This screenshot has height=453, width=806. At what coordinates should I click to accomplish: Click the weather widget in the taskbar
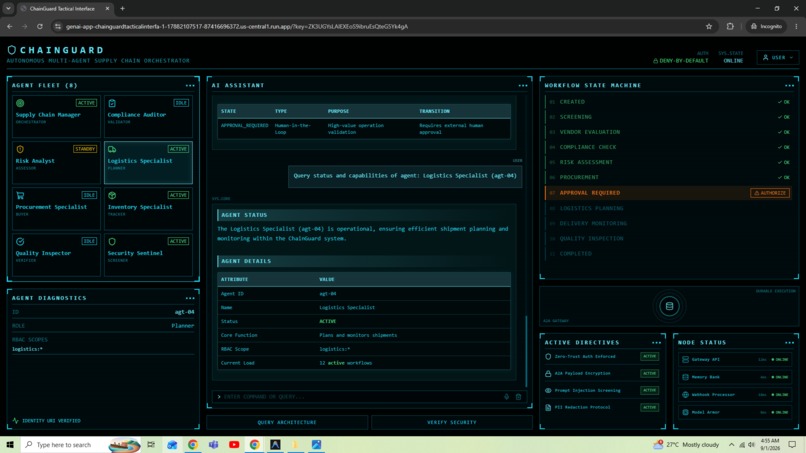coord(686,445)
